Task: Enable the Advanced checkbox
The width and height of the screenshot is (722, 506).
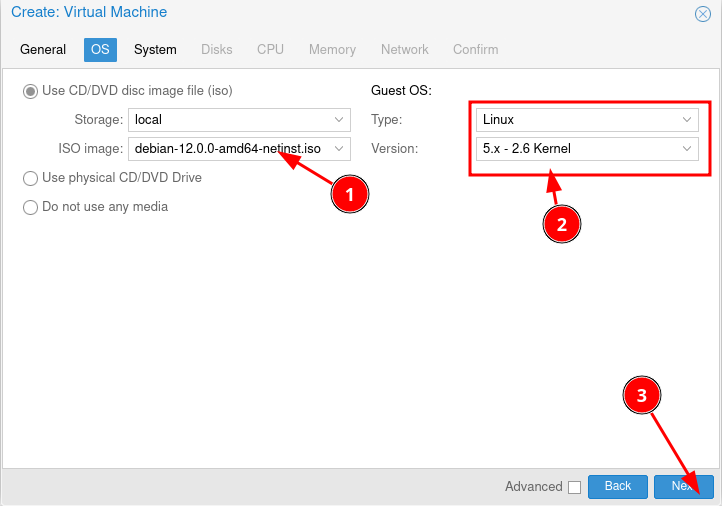Action: [x=574, y=487]
